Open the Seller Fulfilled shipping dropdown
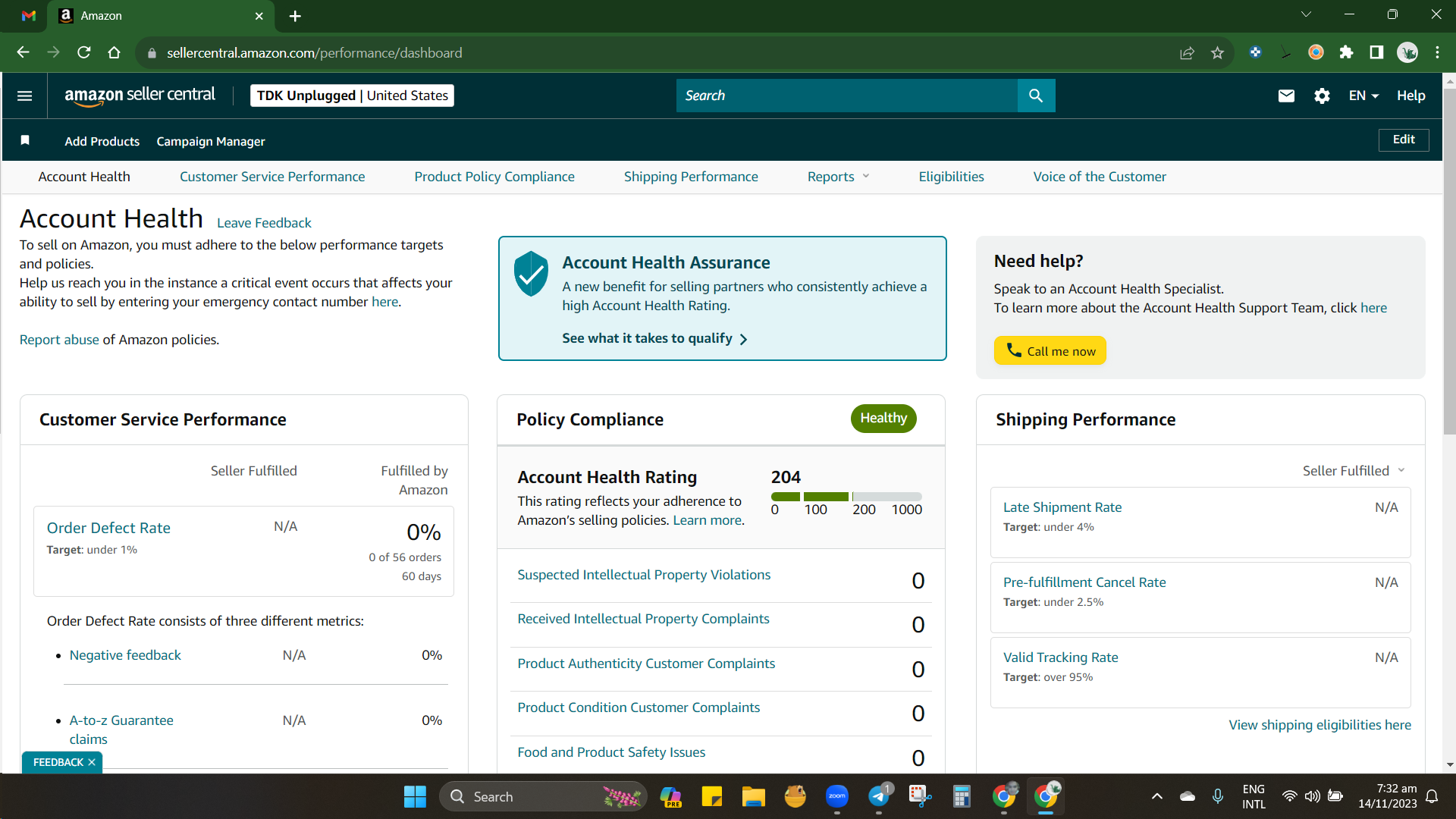The height and width of the screenshot is (819, 1456). [x=1354, y=471]
